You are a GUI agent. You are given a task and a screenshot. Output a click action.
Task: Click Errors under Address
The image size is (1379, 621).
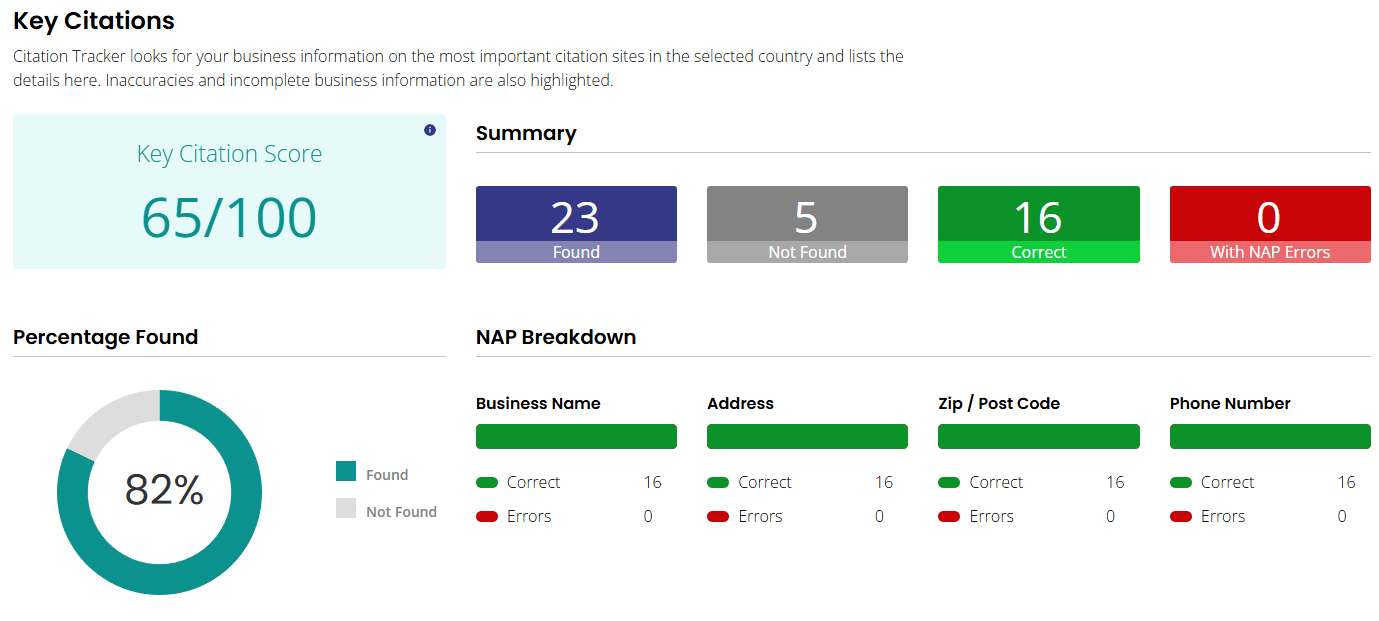pos(760,516)
